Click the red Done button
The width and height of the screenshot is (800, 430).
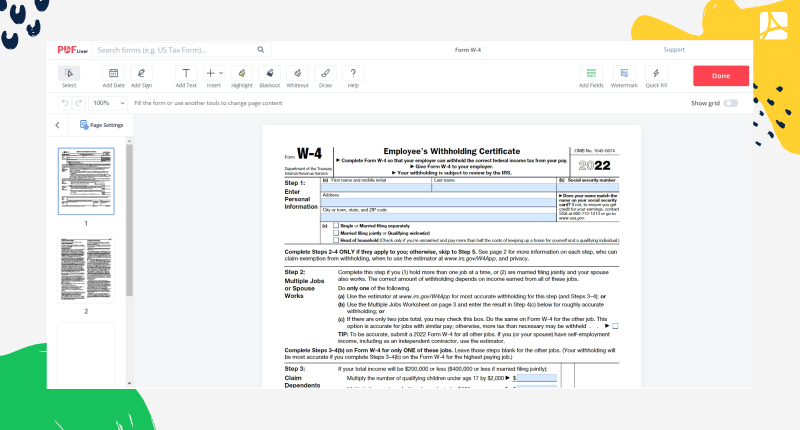[721, 75]
